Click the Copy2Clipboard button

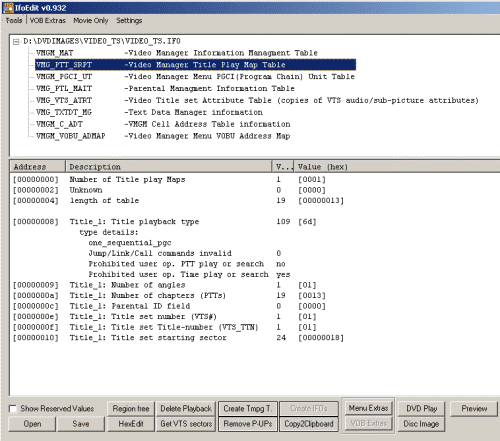(309, 424)
